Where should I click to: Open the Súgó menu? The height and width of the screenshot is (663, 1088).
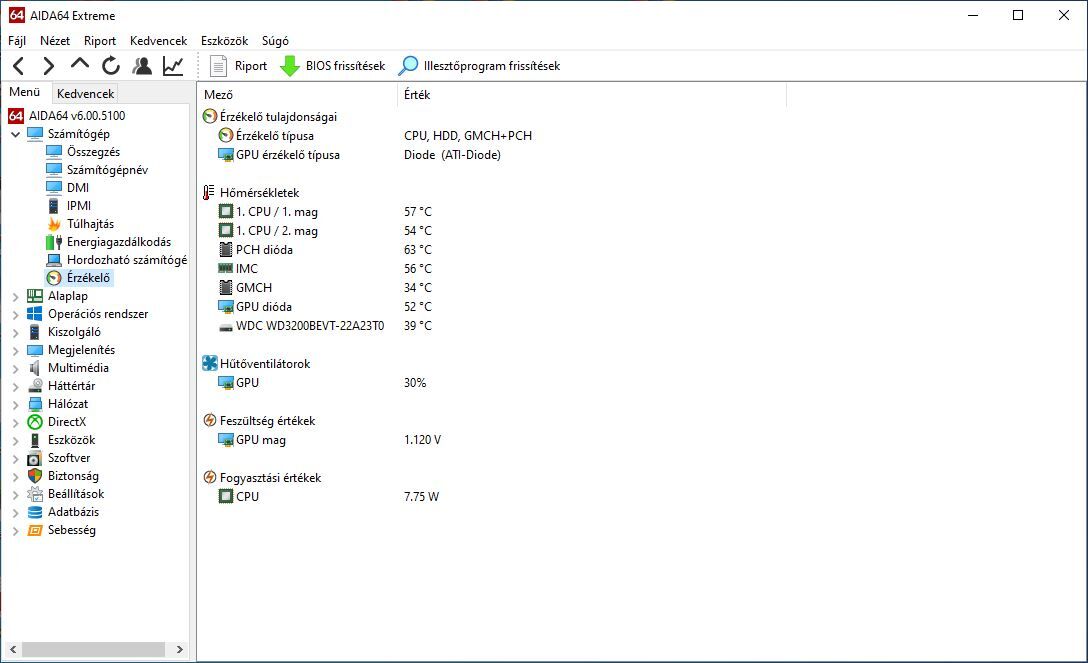click(275, 41)
